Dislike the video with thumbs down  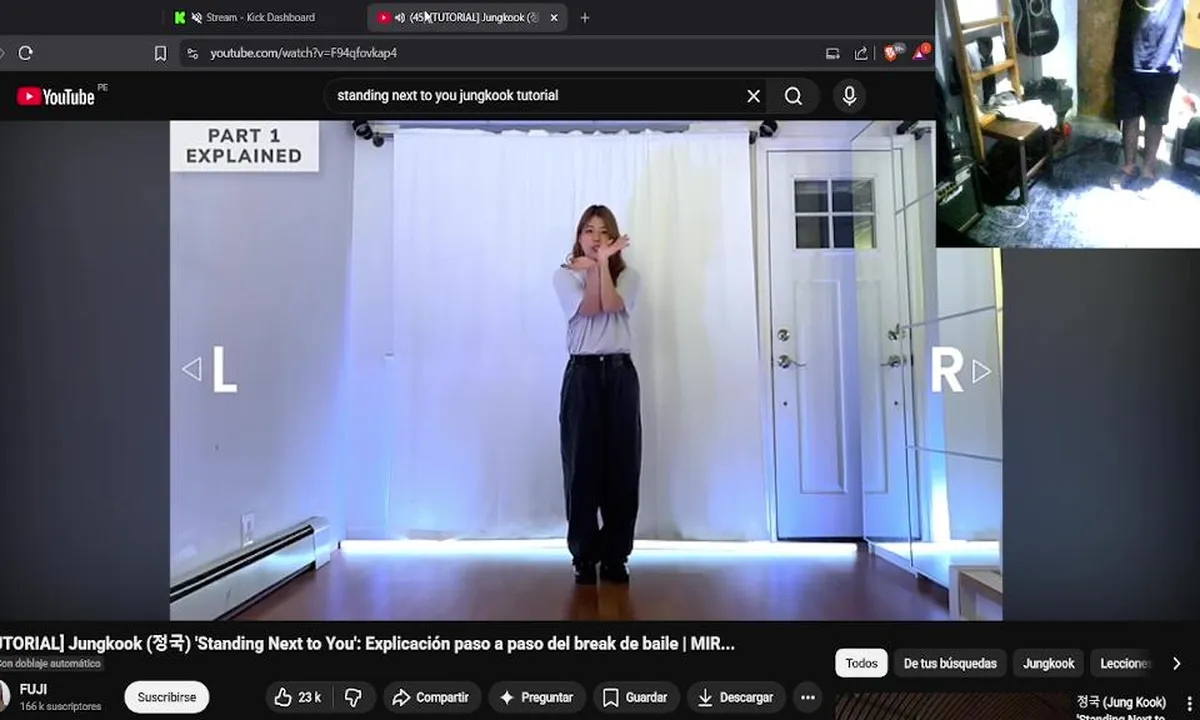(353, 697)
